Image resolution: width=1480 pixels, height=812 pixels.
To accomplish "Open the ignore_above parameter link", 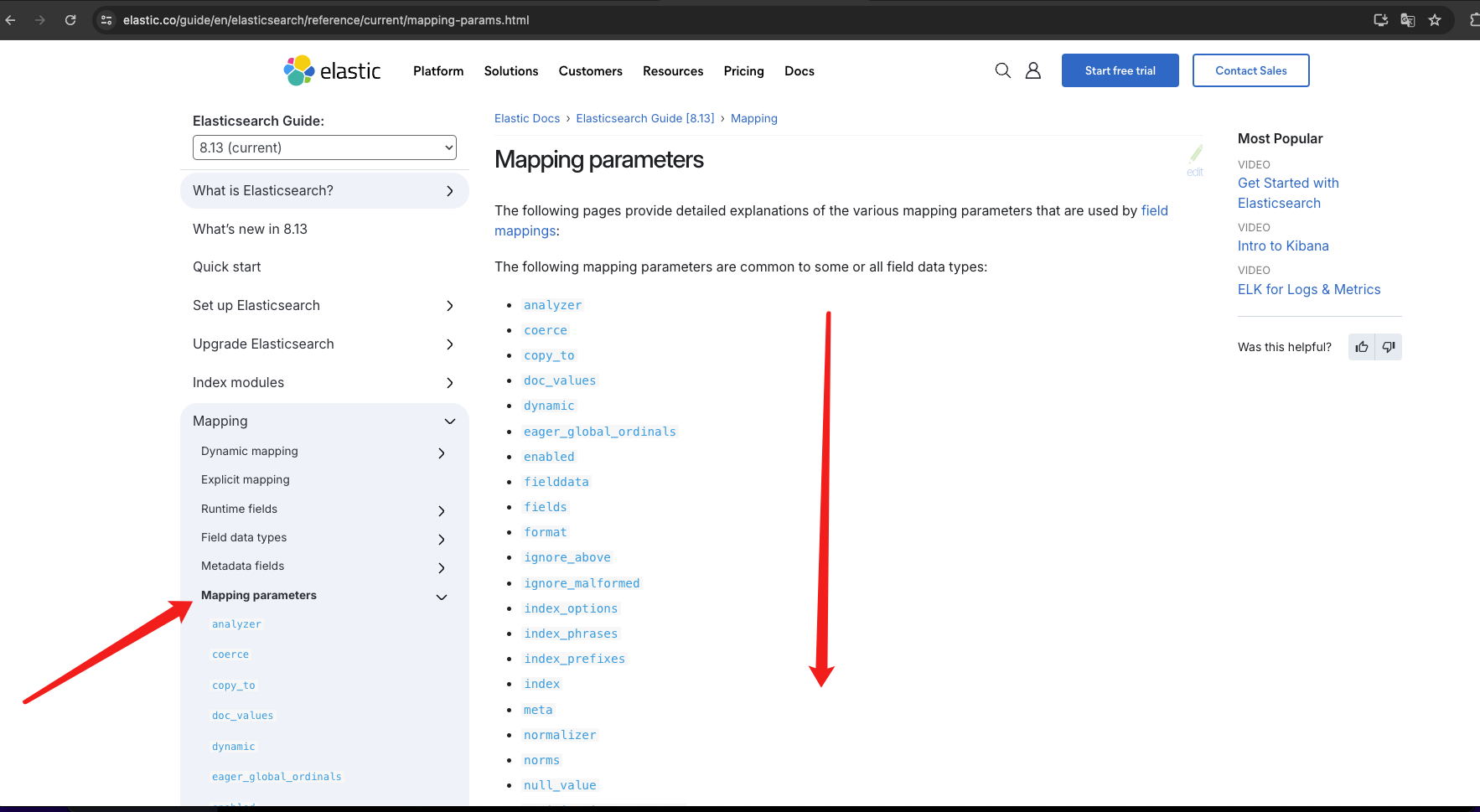I will [x=567, y=557].
